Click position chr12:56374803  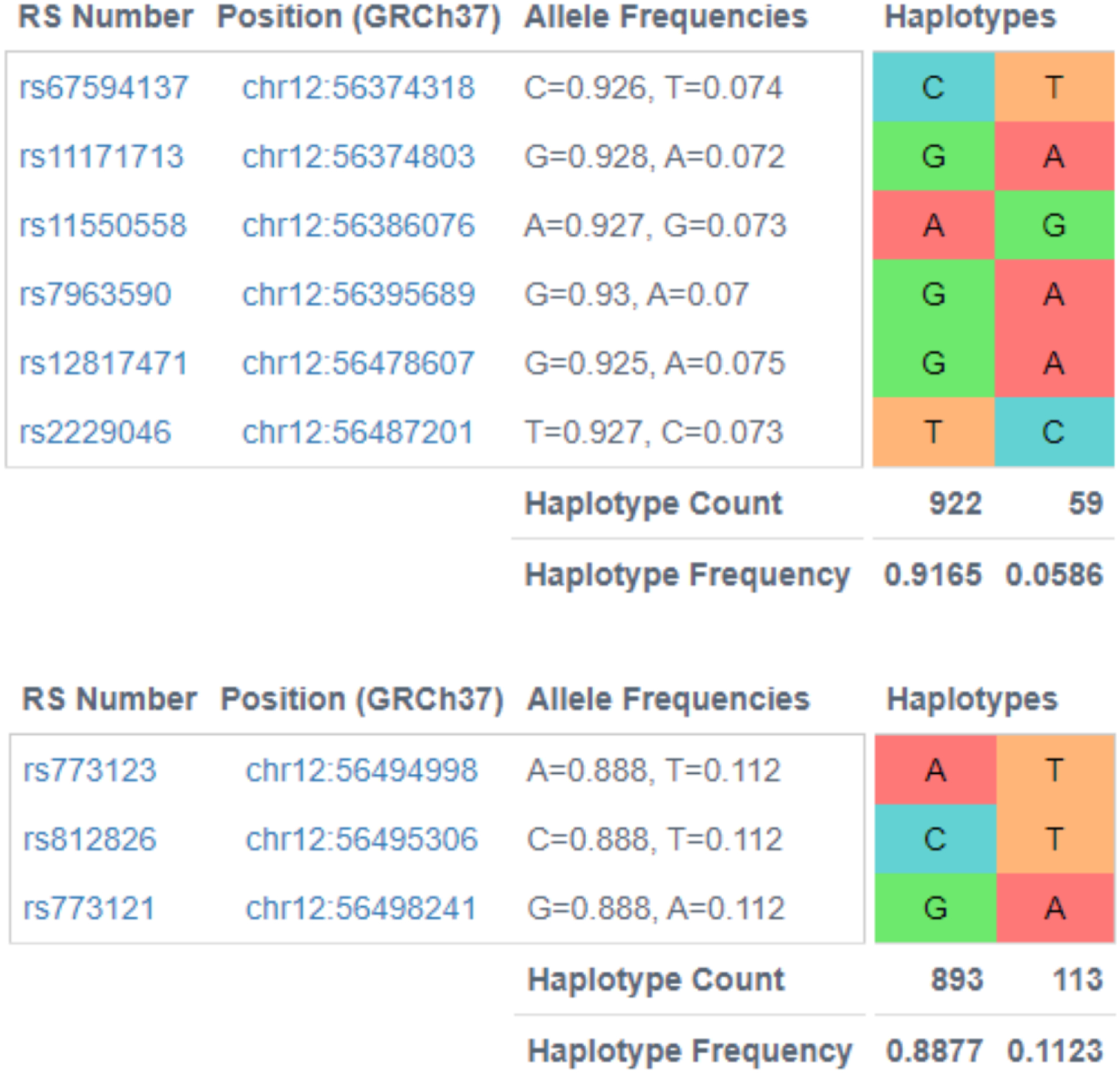click(x=359, y=157)
